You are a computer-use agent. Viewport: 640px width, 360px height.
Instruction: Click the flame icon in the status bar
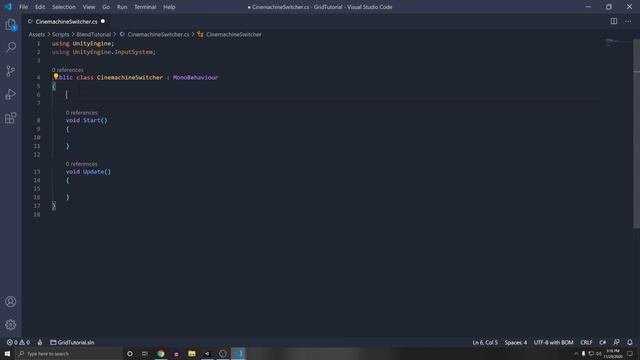(40, 342)
